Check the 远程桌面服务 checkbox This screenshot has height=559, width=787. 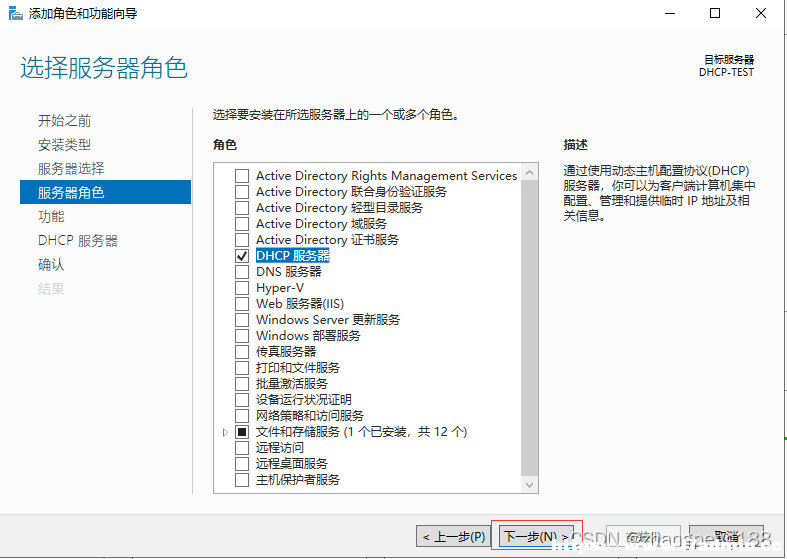(242, 464)
